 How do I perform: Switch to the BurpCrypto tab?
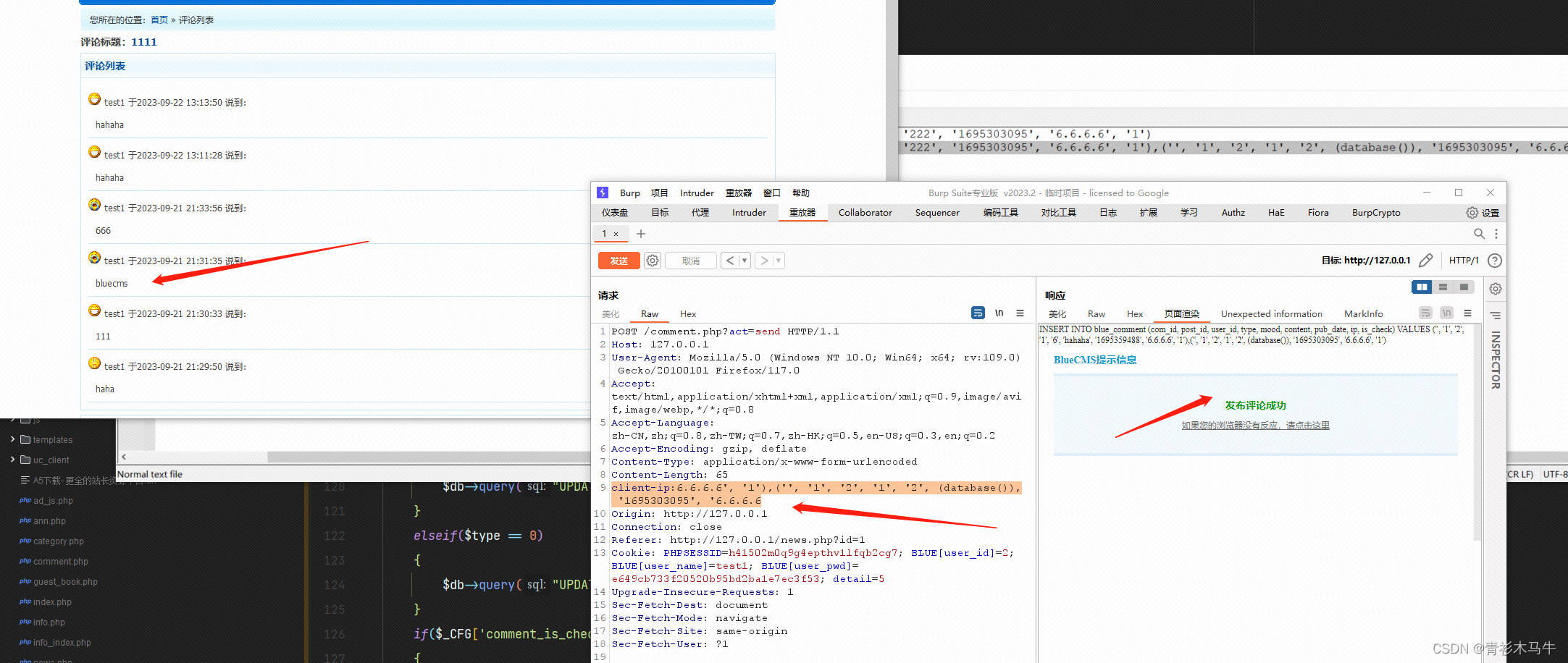[1376, 213]
